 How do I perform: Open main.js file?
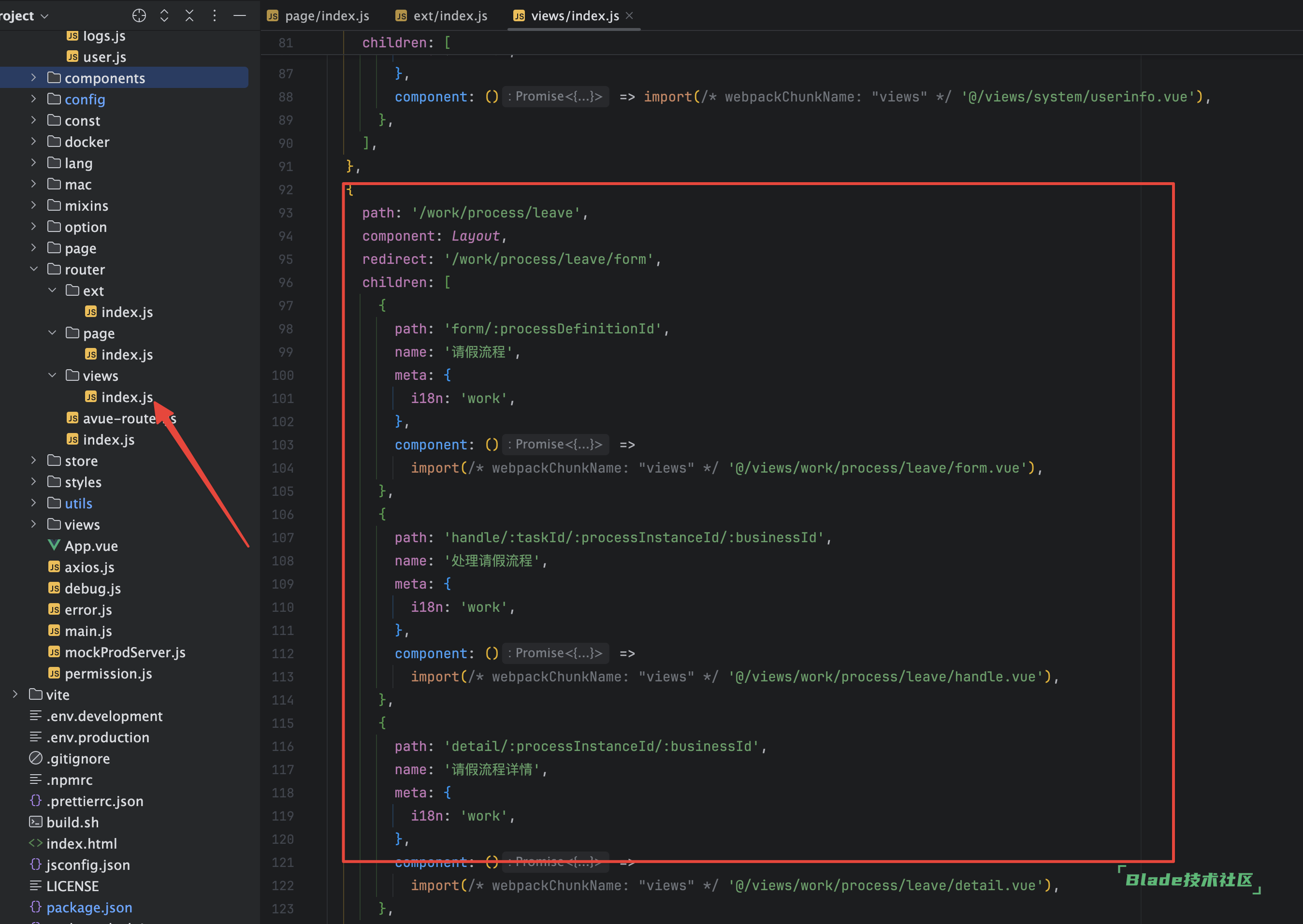tap(80, 631)
